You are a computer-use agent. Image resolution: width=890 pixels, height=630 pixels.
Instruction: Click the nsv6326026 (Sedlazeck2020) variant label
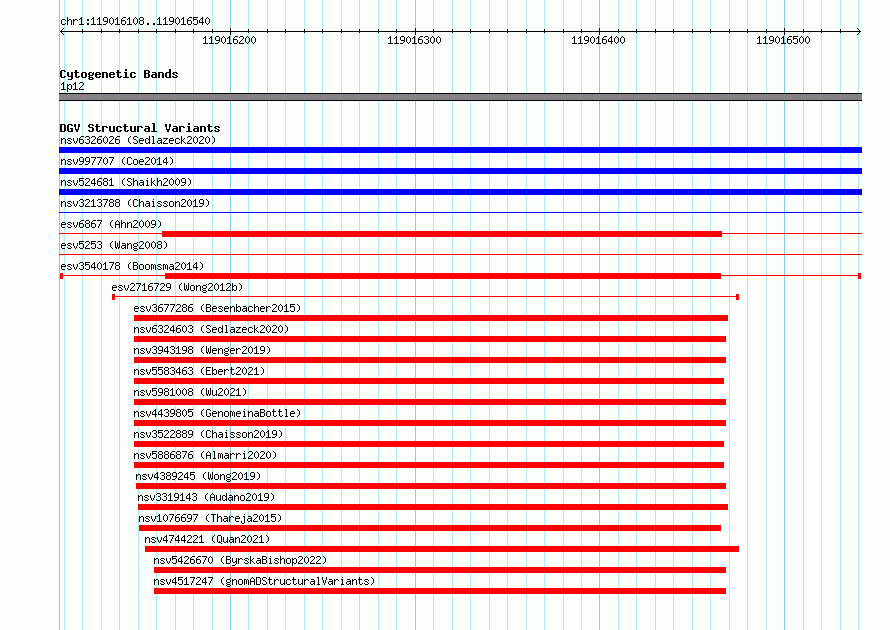pos(138,140)
